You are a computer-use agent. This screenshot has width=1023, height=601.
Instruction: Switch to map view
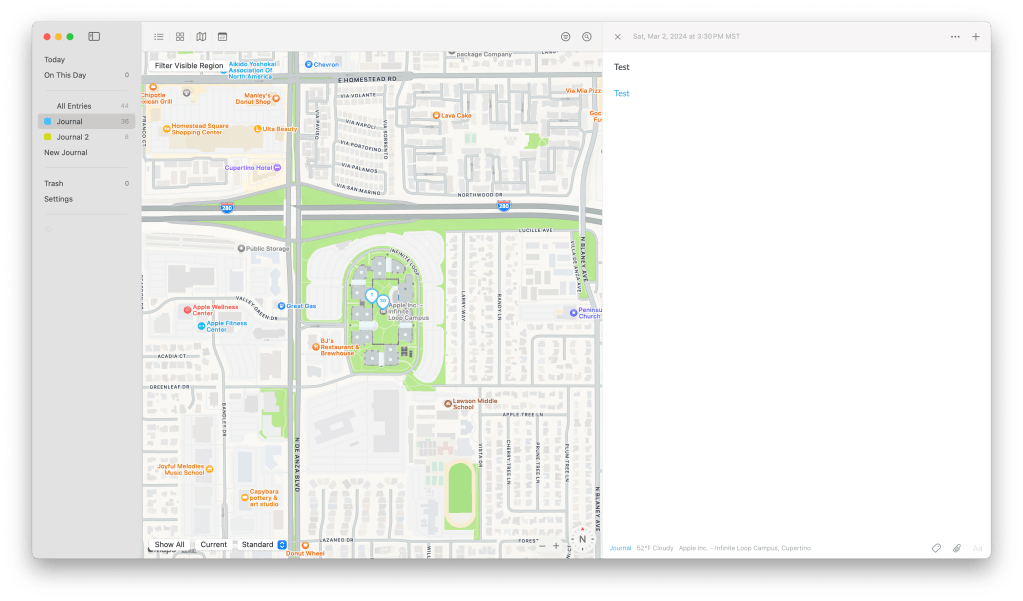pyautogui.click(x=201, y=37)
